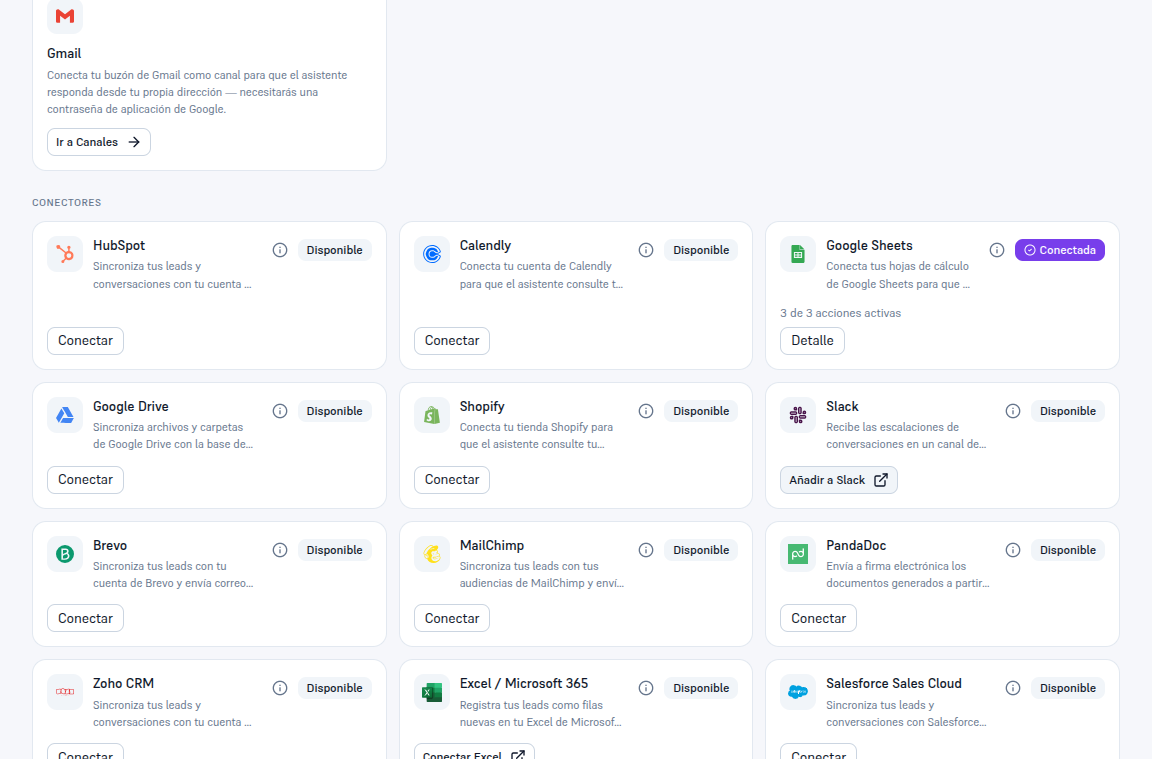Viewport: 1152px width, 759px height.
Task: Click the PandaDoc logo icon
Action: click(x=798, y=554)
